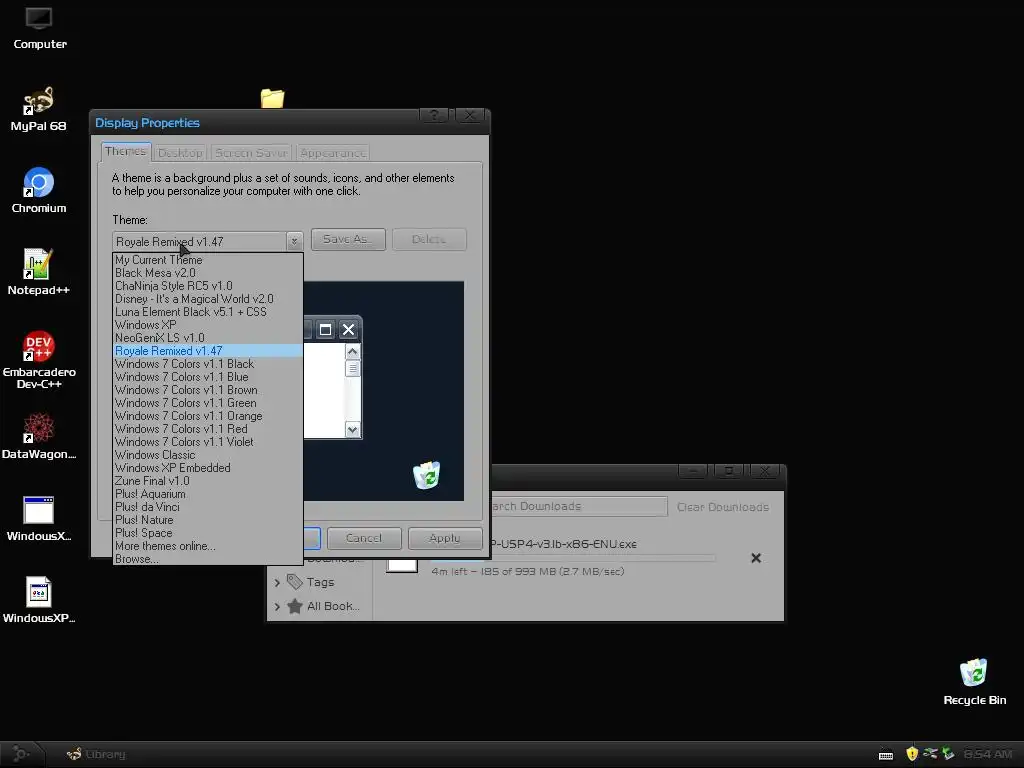This screenshot has height=768, width=1024.
Task: Open the DataWagon desktop shortcut
Action: (39, 436)
